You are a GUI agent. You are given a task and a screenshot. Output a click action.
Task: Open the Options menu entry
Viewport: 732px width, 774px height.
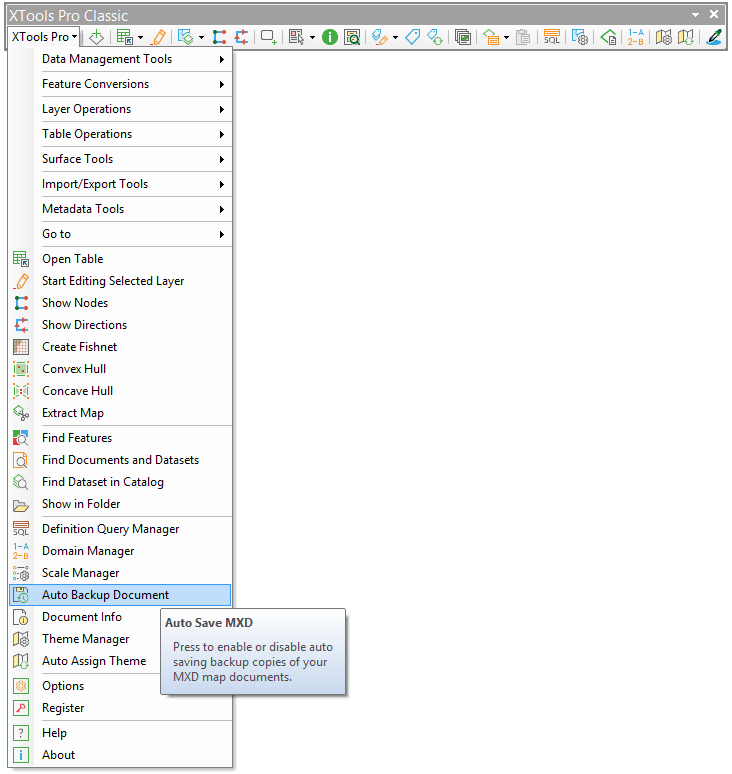85,686
